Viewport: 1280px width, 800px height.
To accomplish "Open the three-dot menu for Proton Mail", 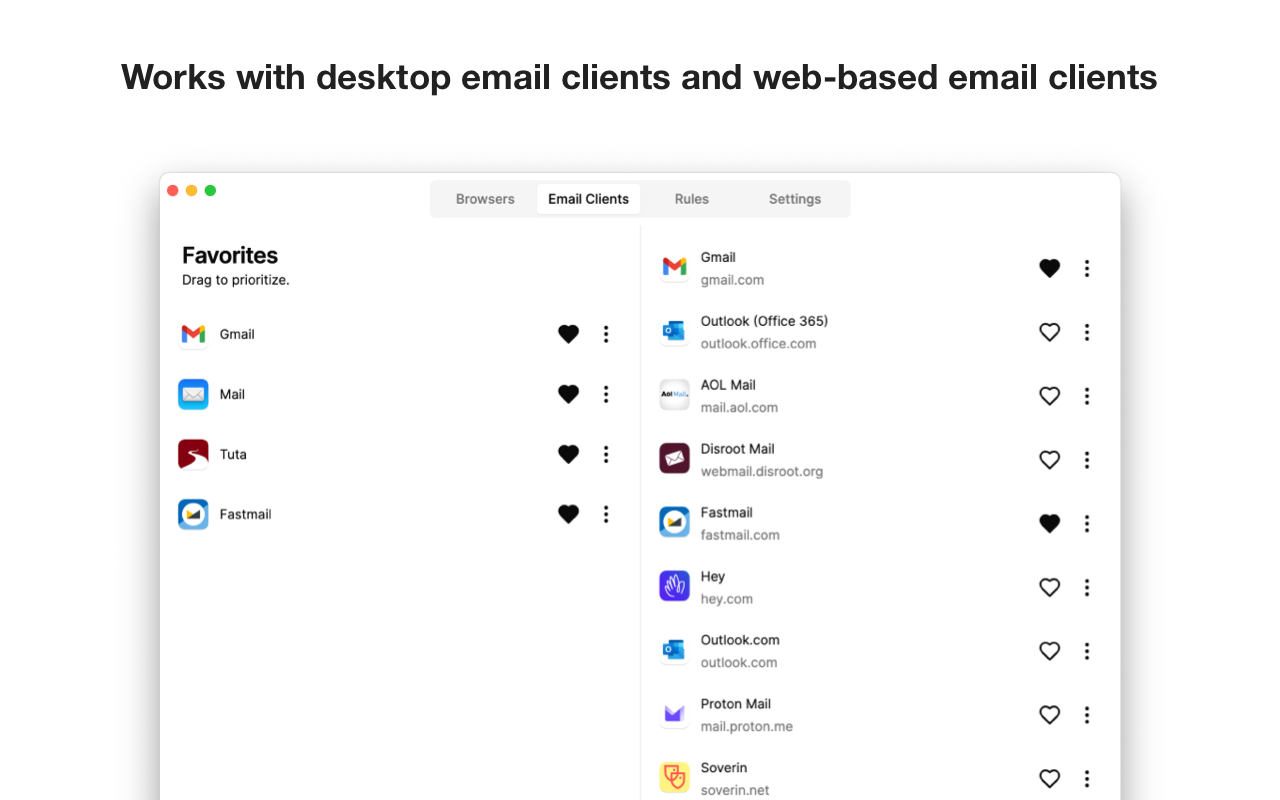I will (x=1087, y=715).
